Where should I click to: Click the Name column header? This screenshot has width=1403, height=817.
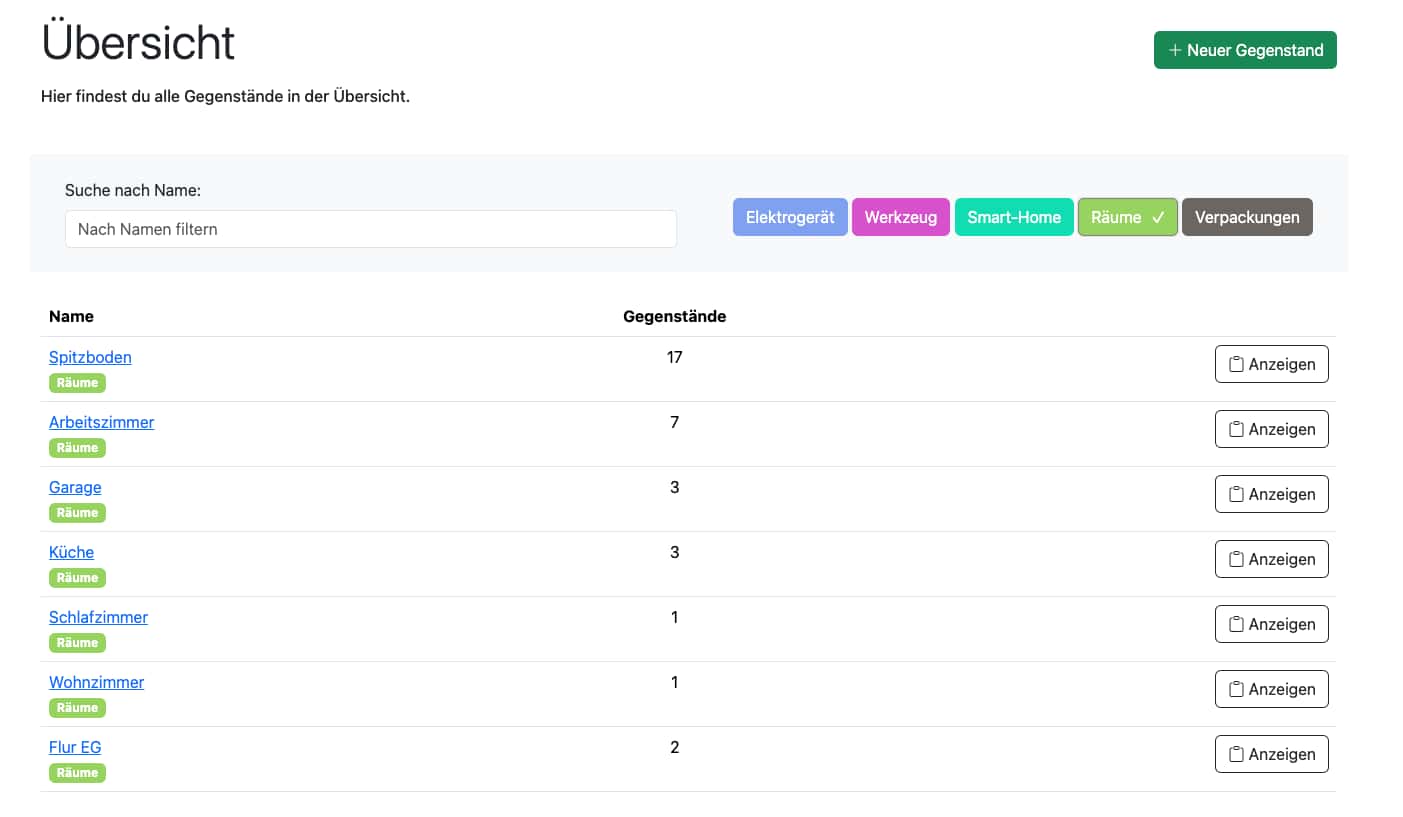(x=71, y=316)
